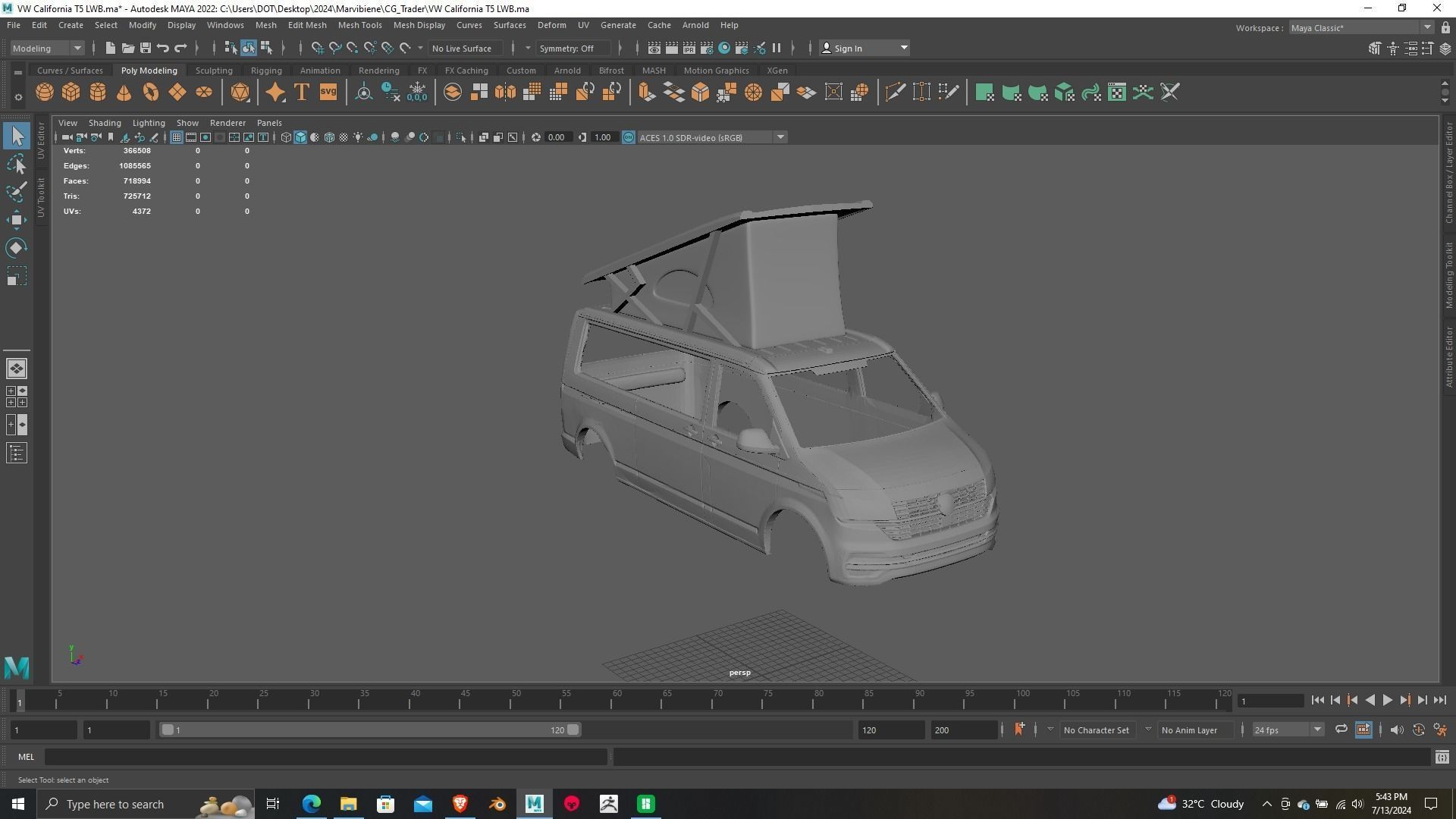Toggle smooth shade all in viewport
This screenshot has height=819, width=1456.
(300, 137)
